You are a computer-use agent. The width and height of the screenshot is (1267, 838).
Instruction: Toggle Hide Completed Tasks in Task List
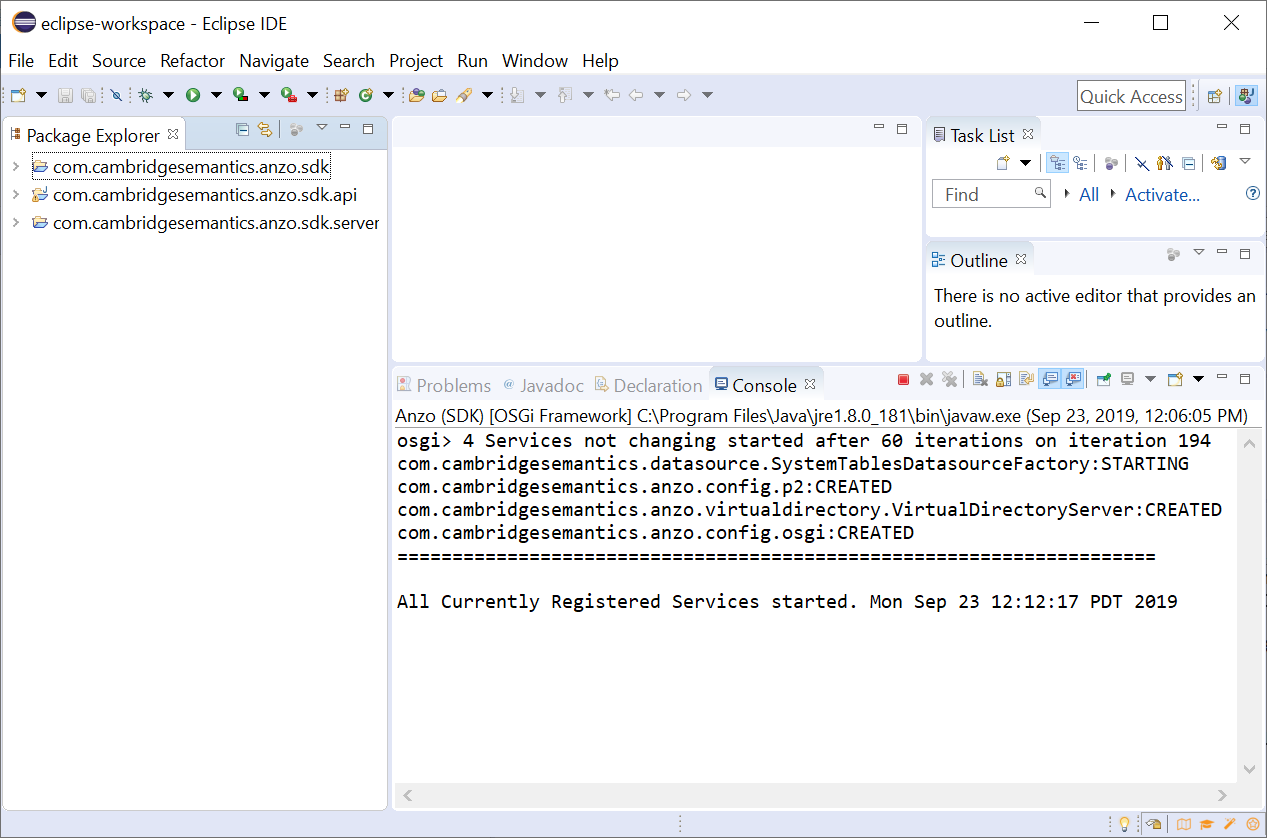[x=1141, y=163]
